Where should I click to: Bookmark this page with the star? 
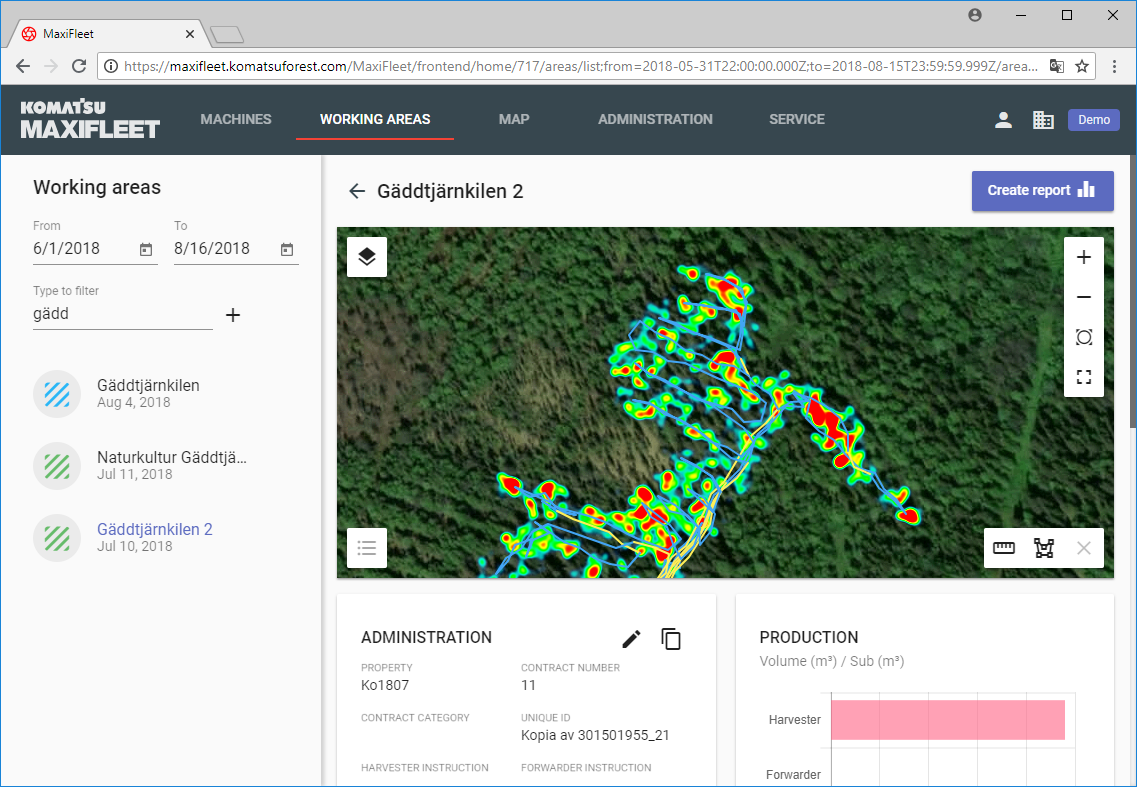coord(1082,66)
